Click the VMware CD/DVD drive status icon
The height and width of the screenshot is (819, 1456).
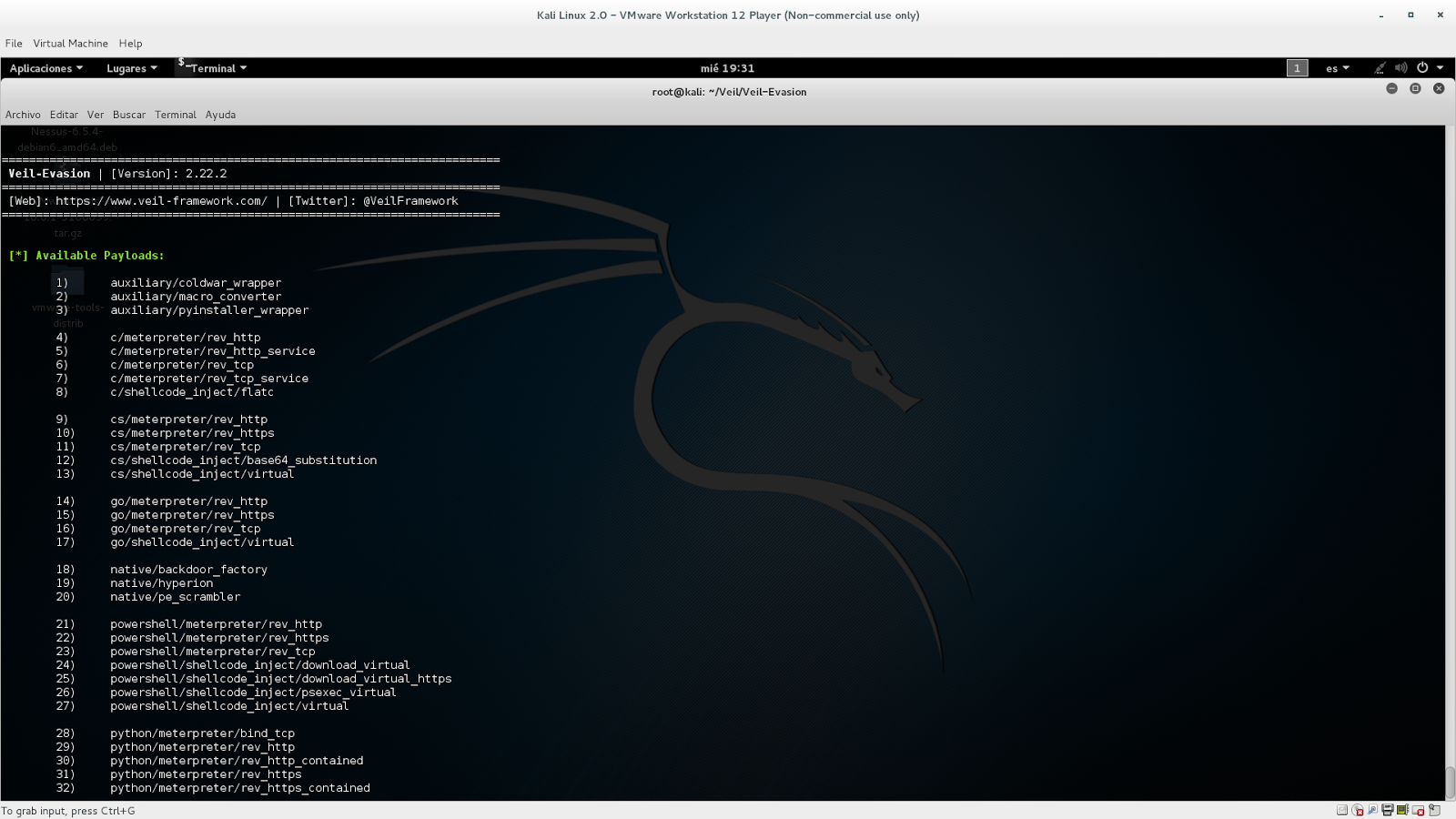(1358, 810)
